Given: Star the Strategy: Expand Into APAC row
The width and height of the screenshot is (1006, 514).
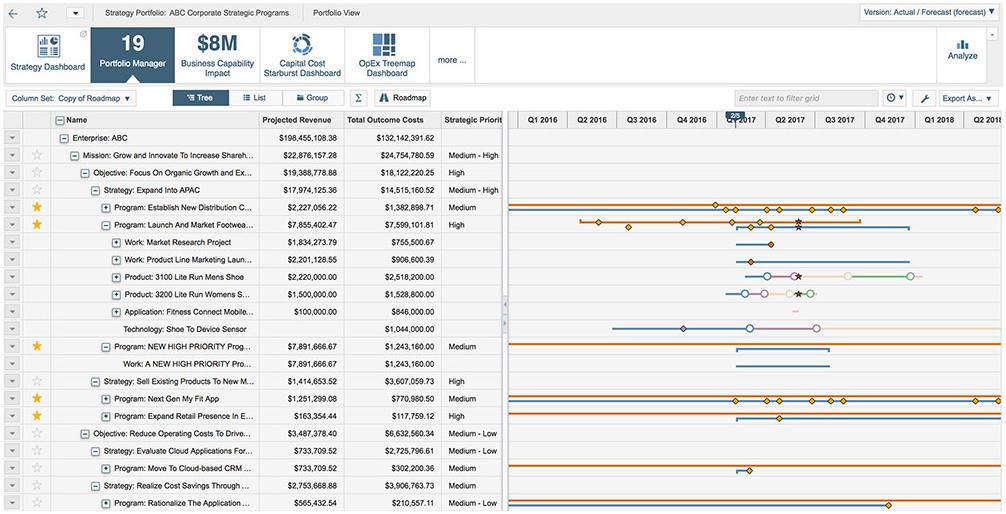Looking at the screenshot, I should point(37,189).
